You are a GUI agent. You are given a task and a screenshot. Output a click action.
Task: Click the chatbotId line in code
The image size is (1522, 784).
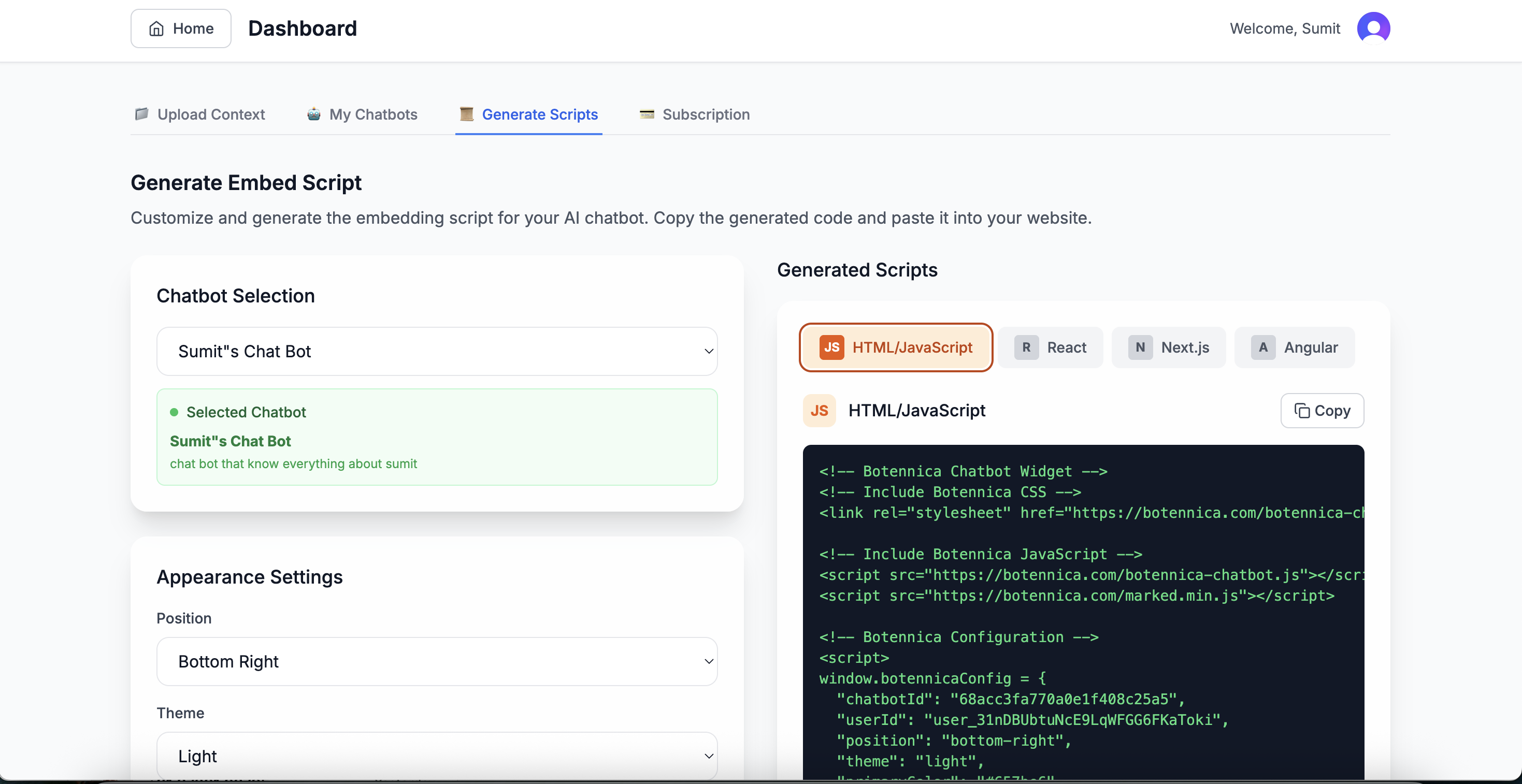(x=1010, y=699)
